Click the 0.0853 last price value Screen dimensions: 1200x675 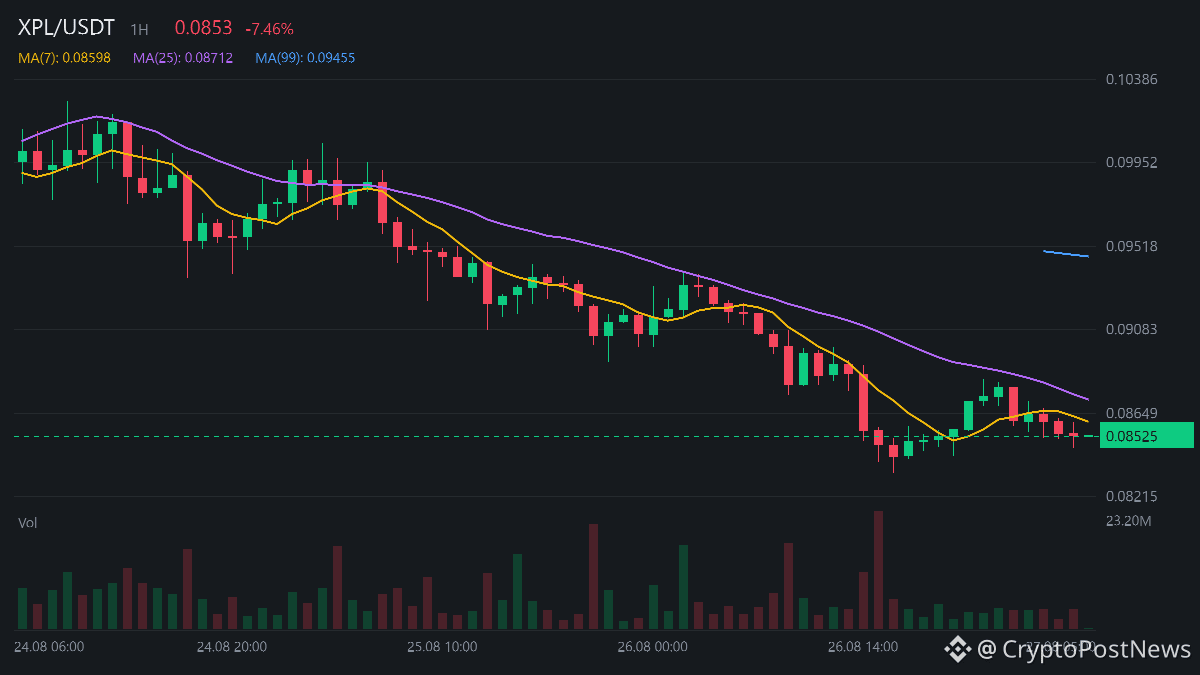click(203, 29)
